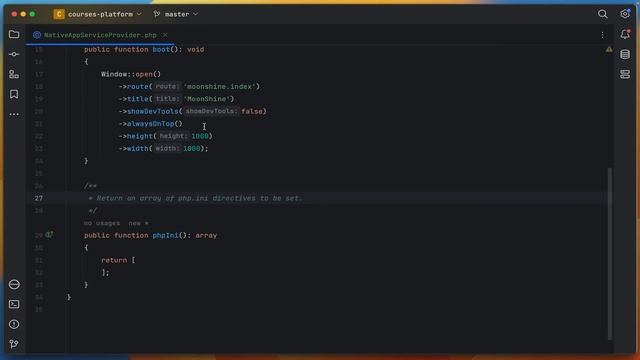Open the Terminal tool window
This screenshot has height=360, width=640.
pyautogui.click(x=14, y=304)
